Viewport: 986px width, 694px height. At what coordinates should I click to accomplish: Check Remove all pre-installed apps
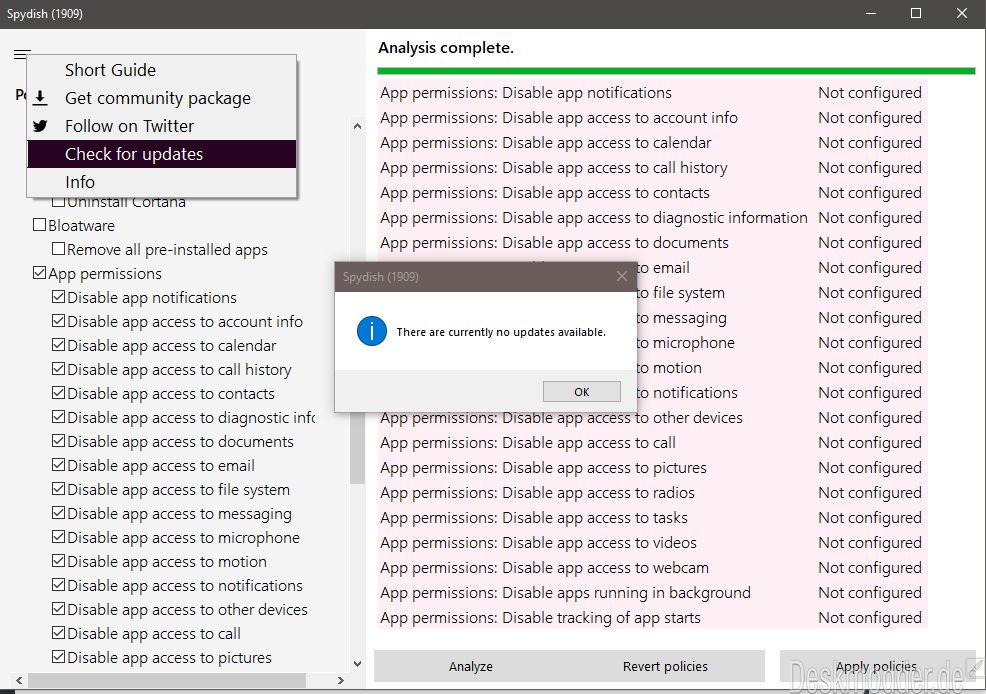pyautogui.click(x=58, y=248)
